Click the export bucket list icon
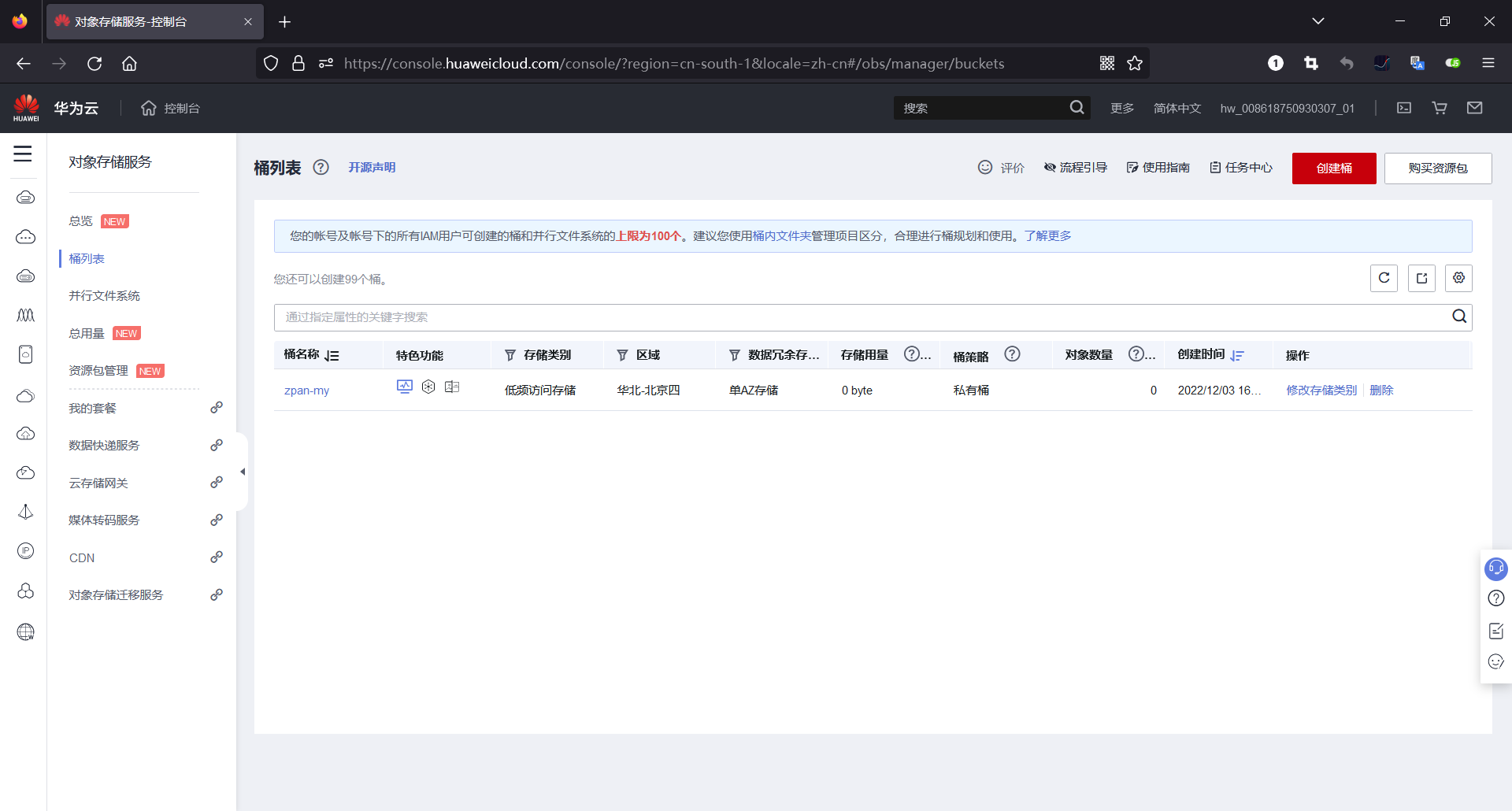1512x811 pixels. click(x=1421, y=278)
